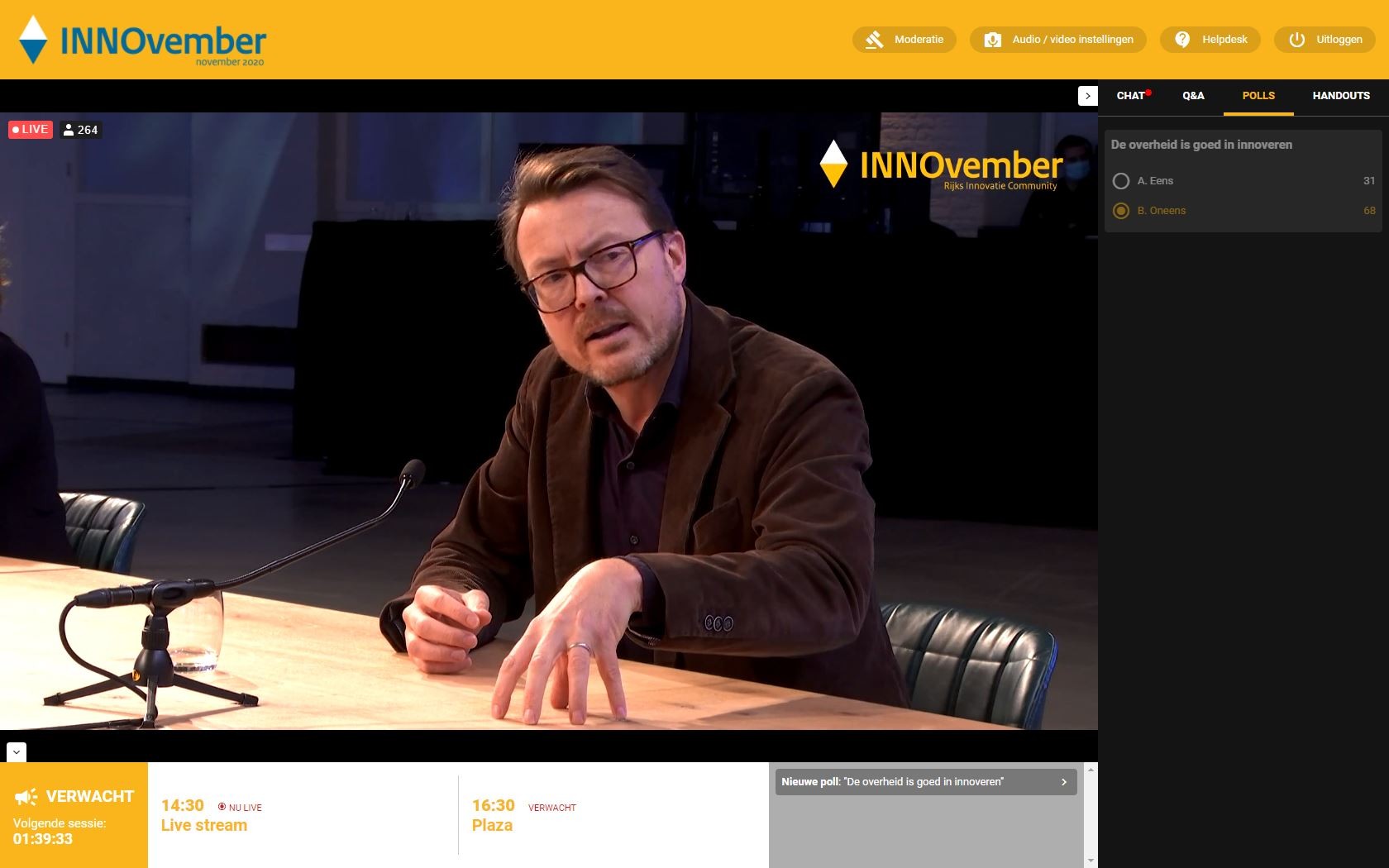This screenshot has width=1389, height=868.
Task: Click the vote count 68 for Oneens
Action: point(1369,211)
